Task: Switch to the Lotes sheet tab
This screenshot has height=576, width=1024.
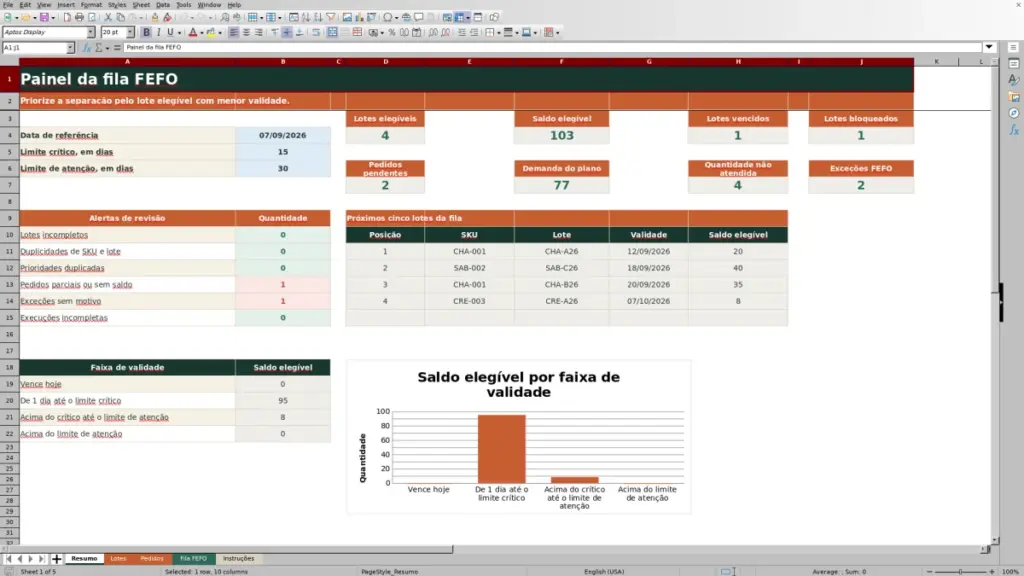Action: (118, 558)
